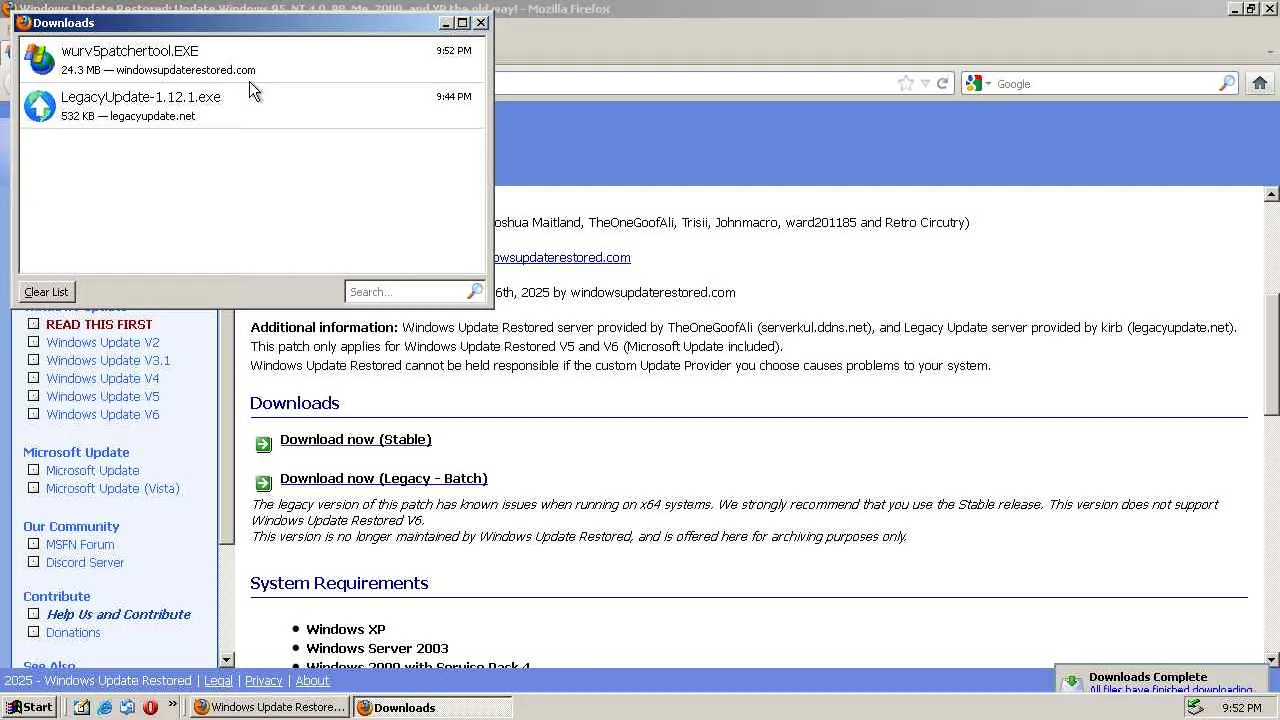
Task: Click the Download now (Stable) link
Action: coord(356,439)
